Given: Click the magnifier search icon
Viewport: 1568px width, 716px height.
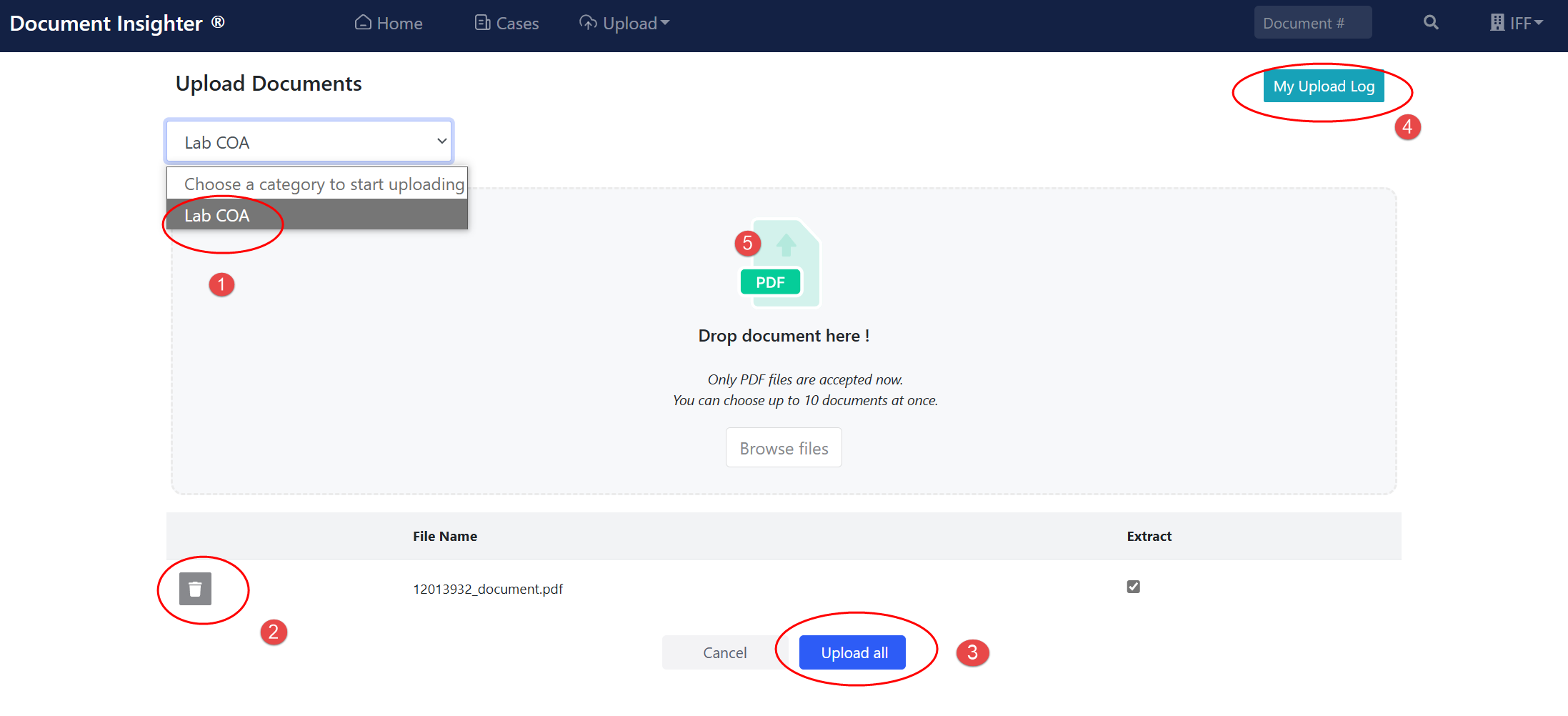Looking at the screenshot, I should click(1431, 23).
